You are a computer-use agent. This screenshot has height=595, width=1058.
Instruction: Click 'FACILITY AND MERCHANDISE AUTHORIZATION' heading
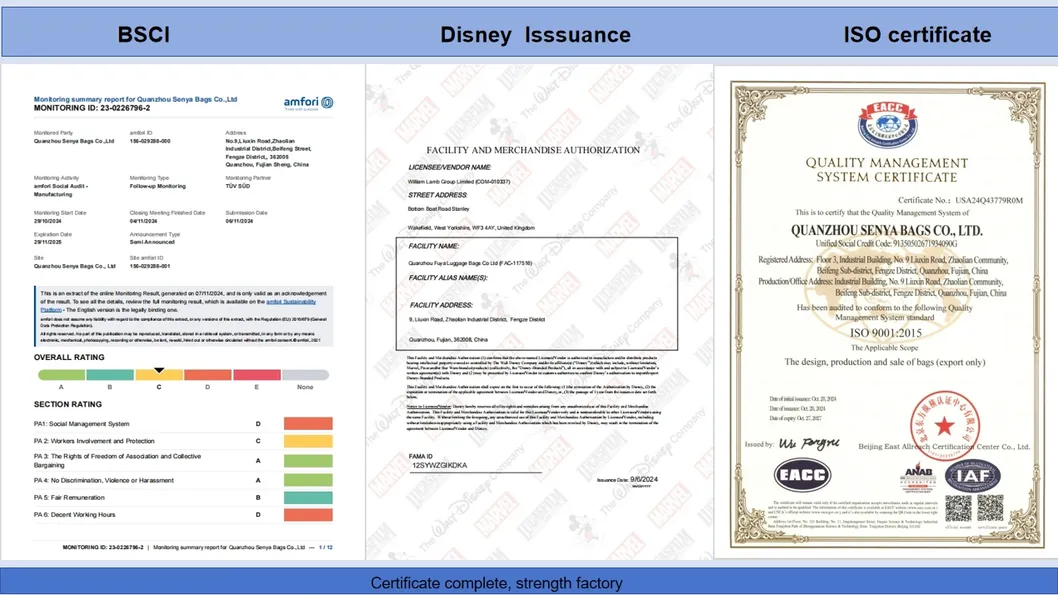[x=533, y=150]
